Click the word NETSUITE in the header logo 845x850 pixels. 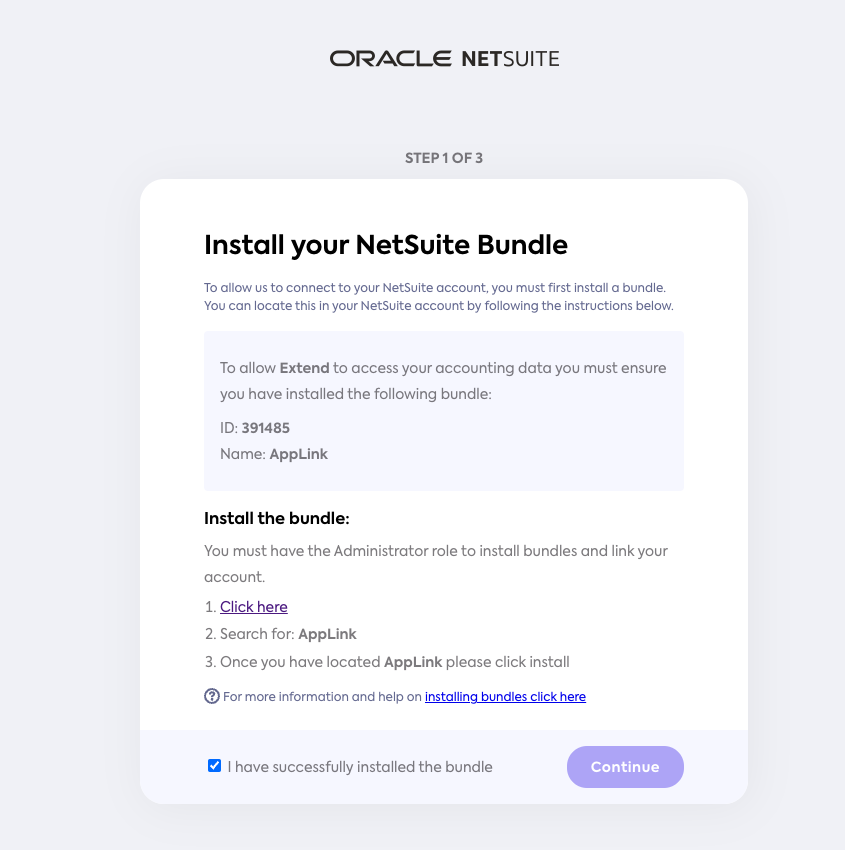510,58
